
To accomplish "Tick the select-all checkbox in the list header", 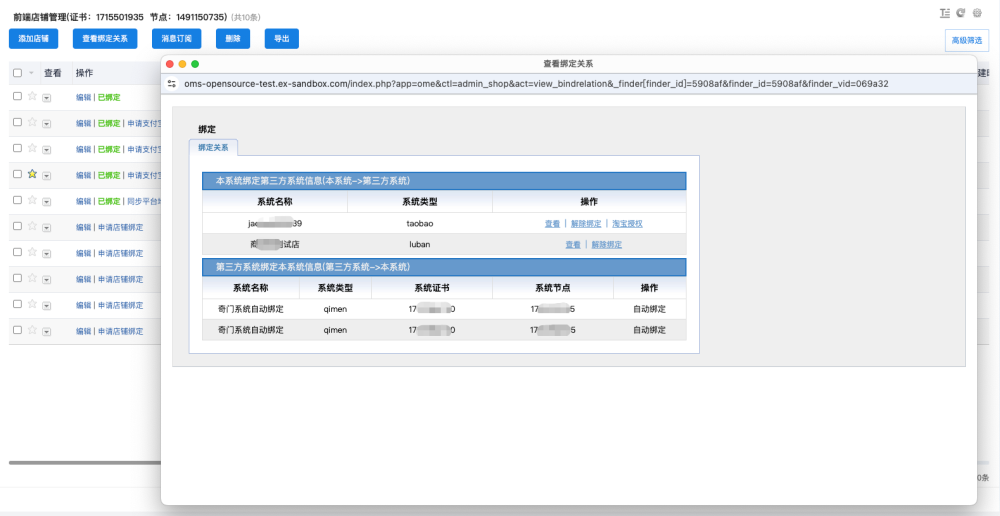I will 17,73.
